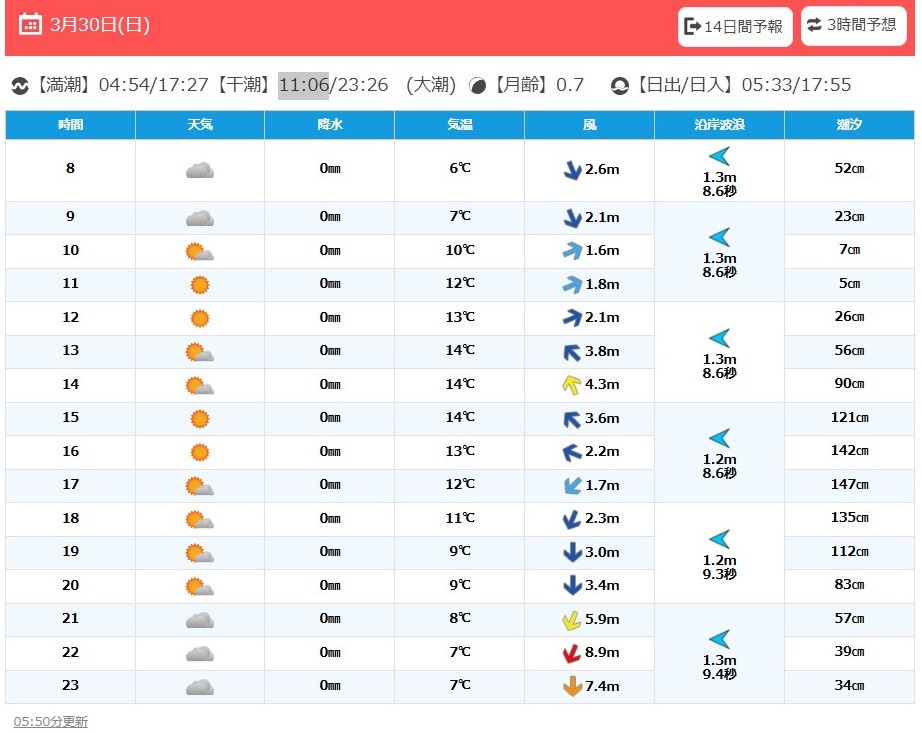Click the partly cloudy icon for hour 10

200,252
